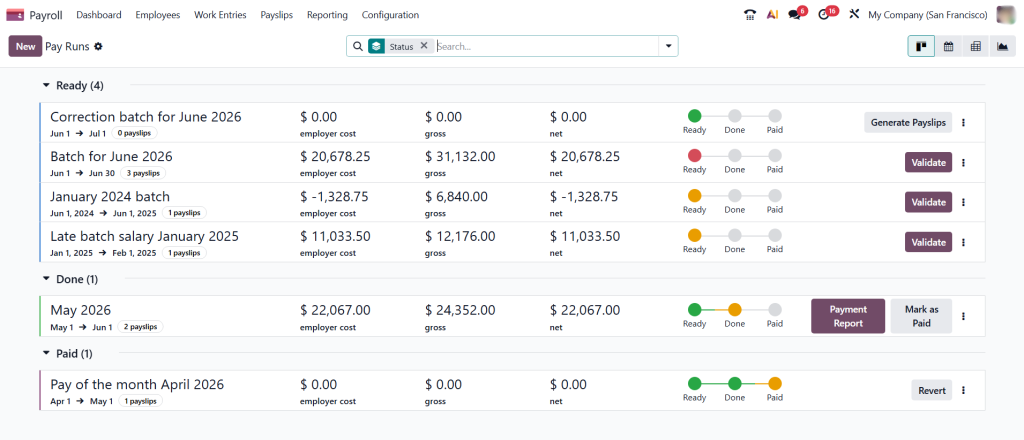The width and height of the screenshot is (1024, 440).
Task: Click red Ready status dot of Batch for June 2026
Action: [x=694, y=156]
